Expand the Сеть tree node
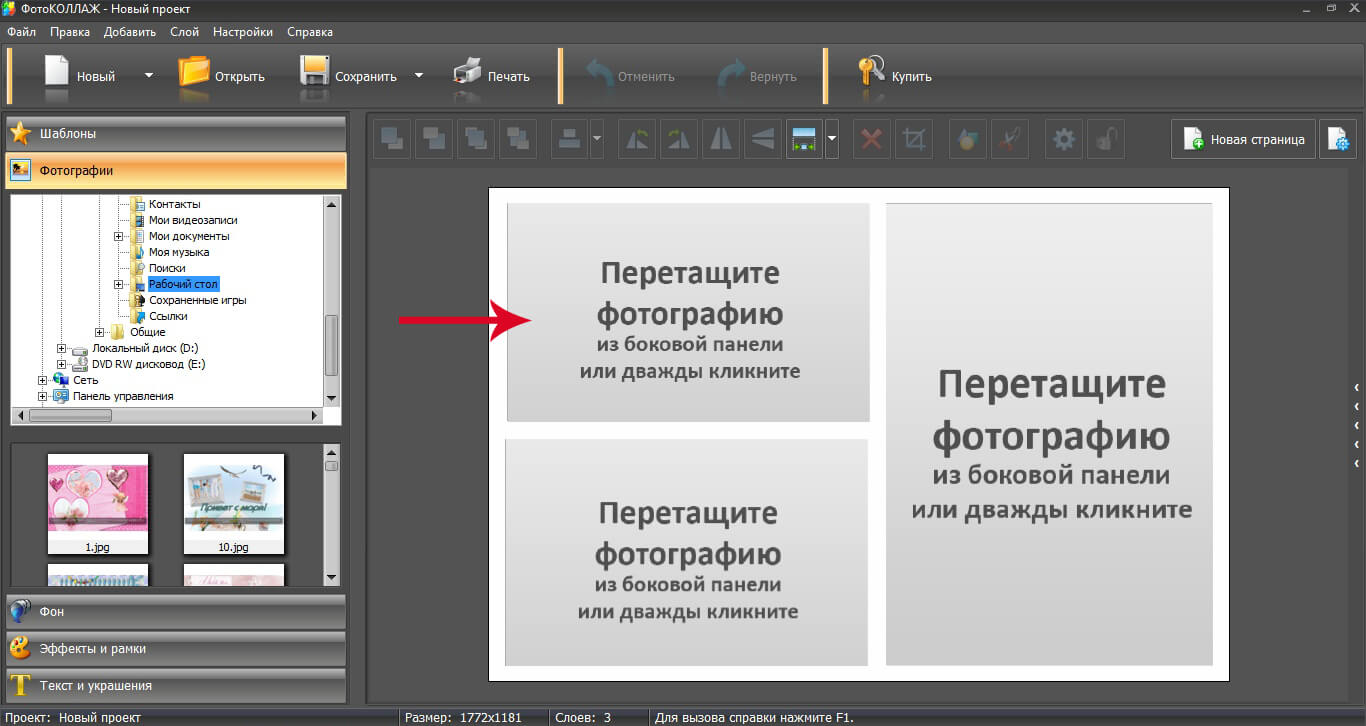The width and height of the screenshot is (1366, 726). click(x=43, y=380)
